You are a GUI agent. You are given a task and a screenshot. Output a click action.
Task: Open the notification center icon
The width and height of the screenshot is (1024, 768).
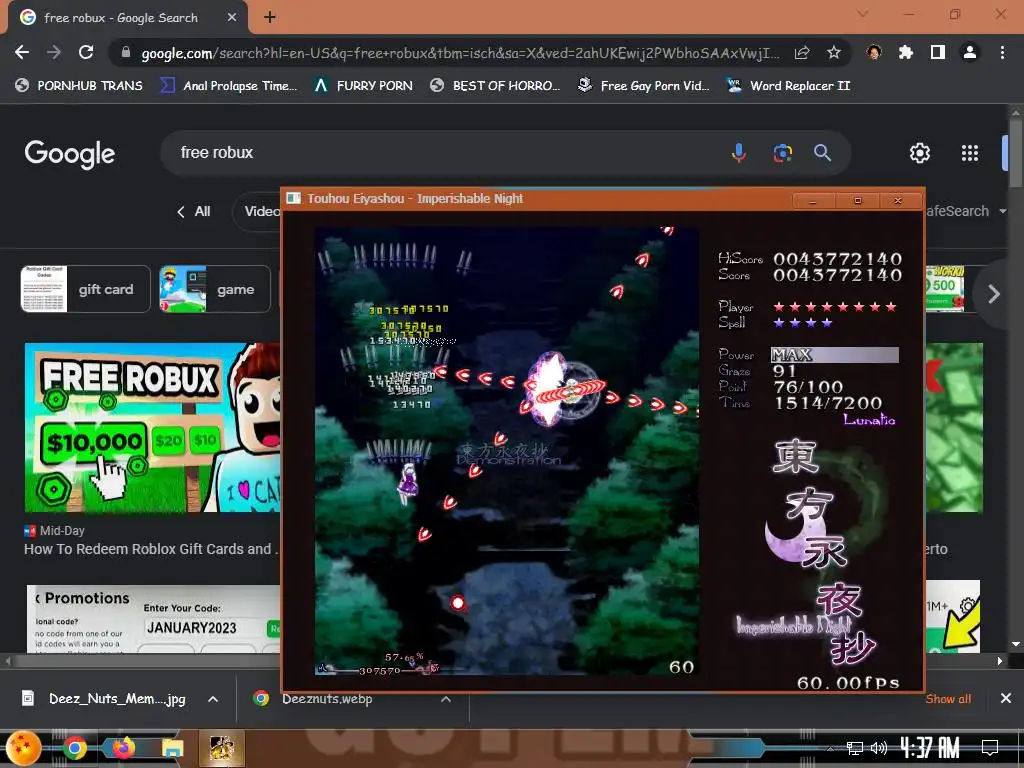[990, 747]
